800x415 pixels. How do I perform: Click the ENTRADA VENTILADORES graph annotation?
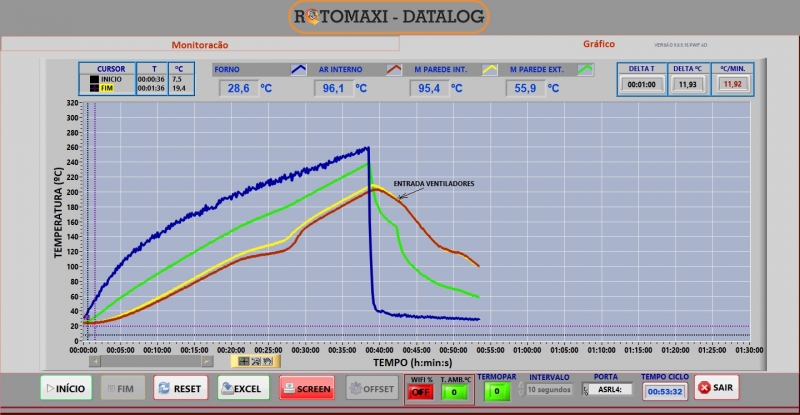click(x=434, y=184)
